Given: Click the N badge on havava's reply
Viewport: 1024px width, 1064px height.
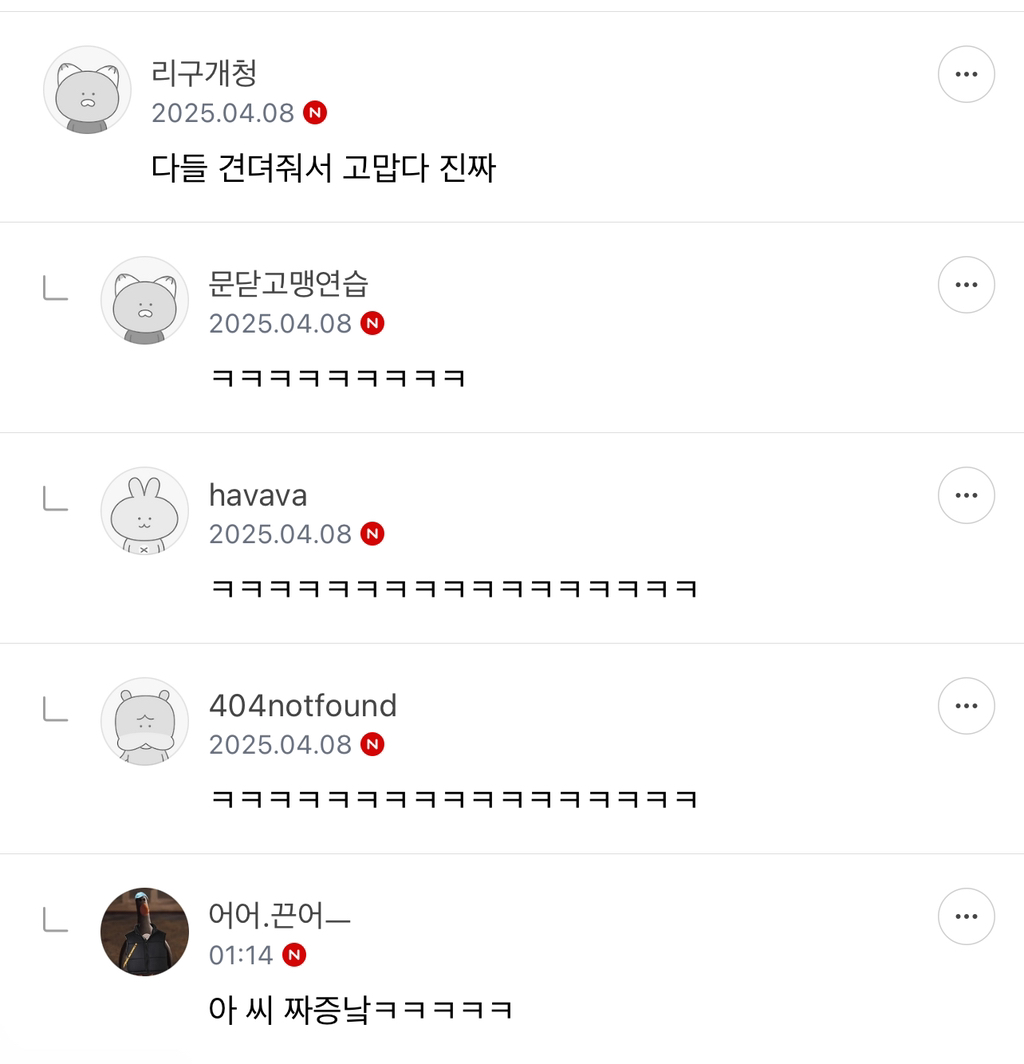Looking at the screenshot, I should [x=372, y=534].
